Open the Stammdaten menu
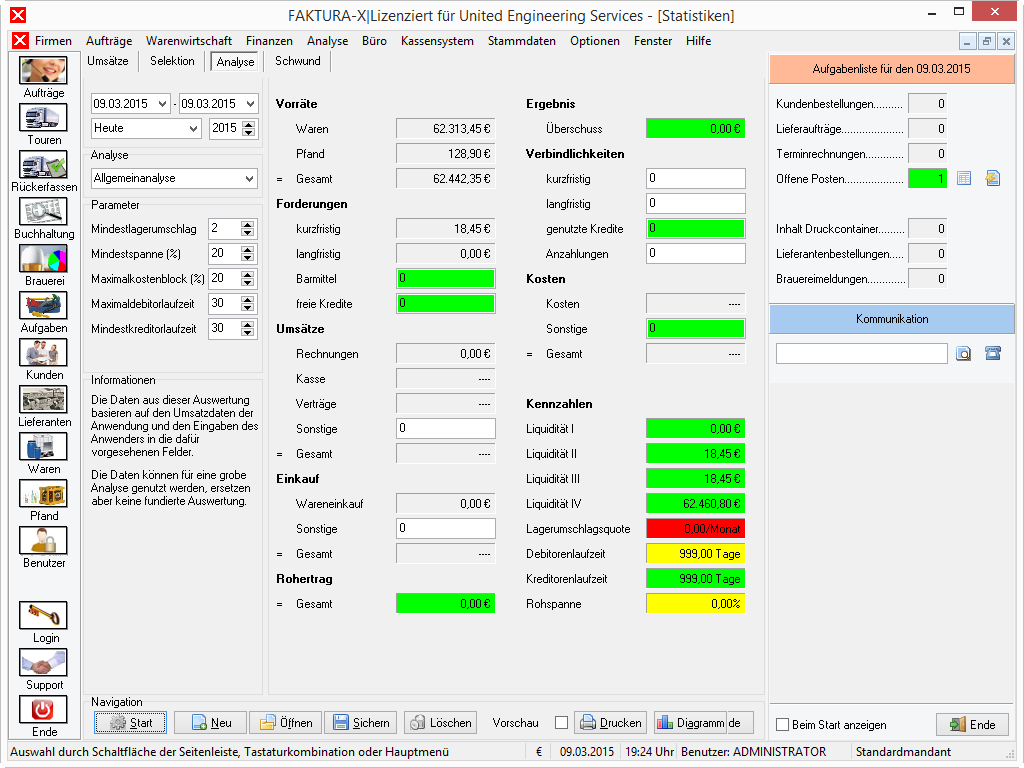 (521, 40)
